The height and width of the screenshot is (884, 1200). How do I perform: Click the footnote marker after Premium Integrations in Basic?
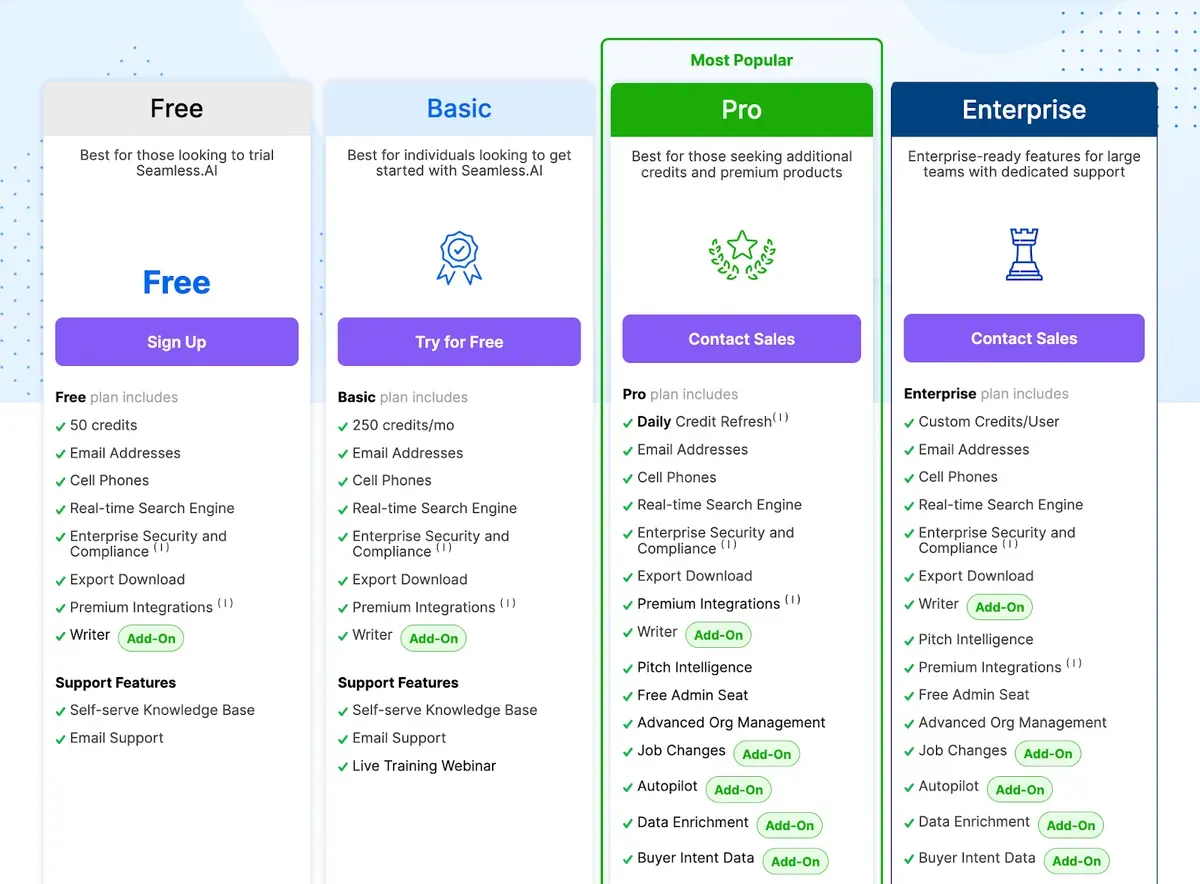[508, 604]
